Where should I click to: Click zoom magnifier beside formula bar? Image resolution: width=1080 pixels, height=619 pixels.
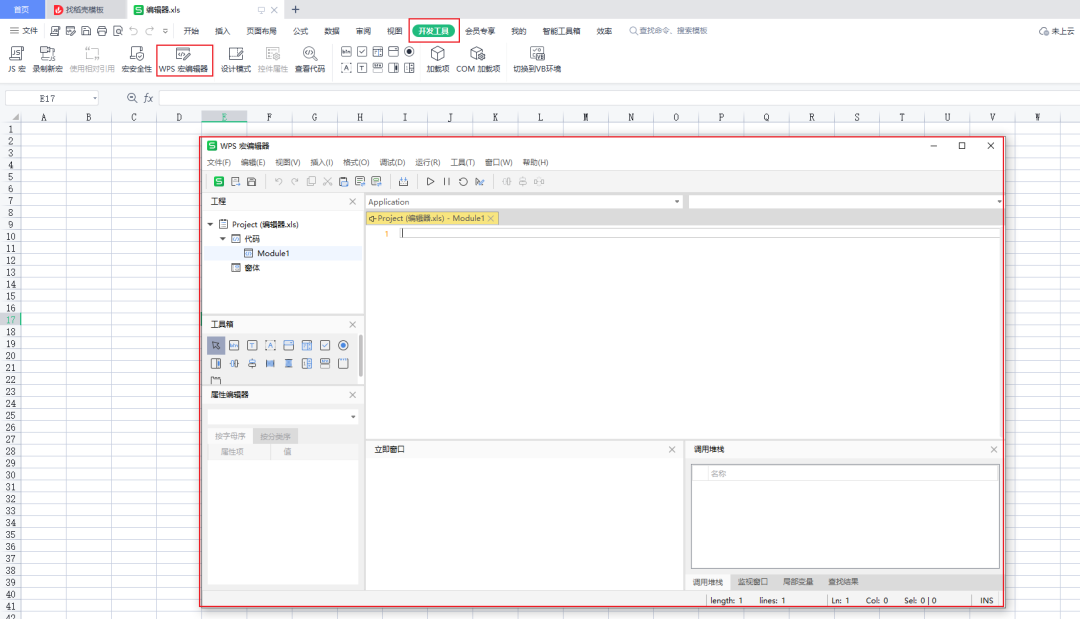coord(132,98)
